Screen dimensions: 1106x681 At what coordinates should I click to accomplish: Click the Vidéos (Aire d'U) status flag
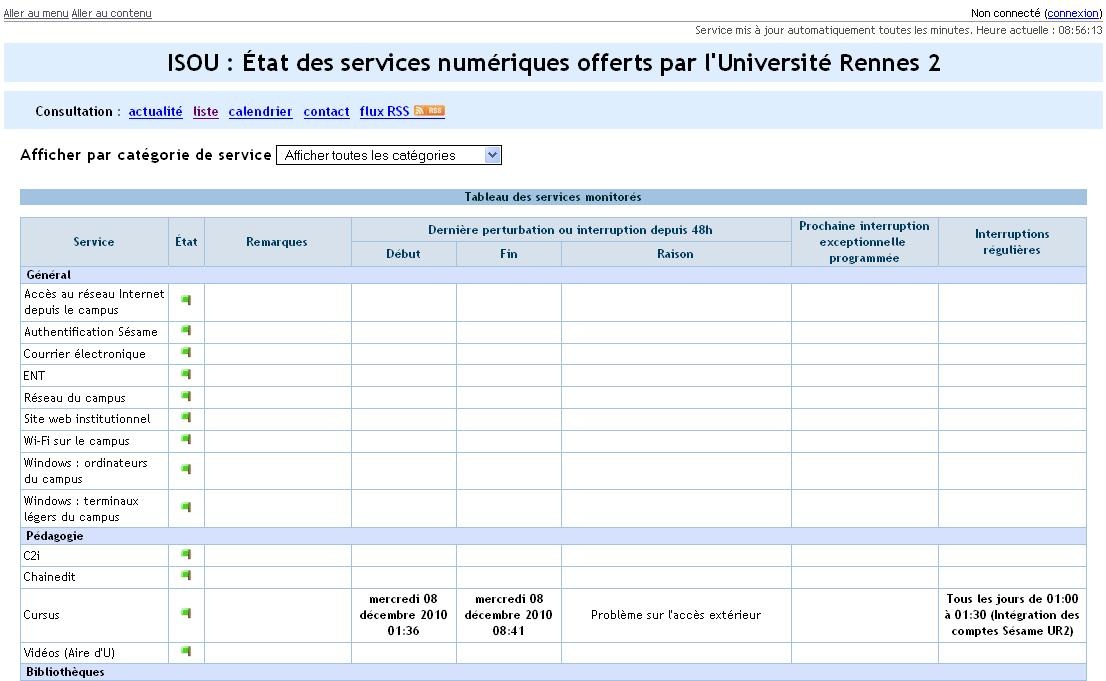pyautogui.click(x=186, y=652)
